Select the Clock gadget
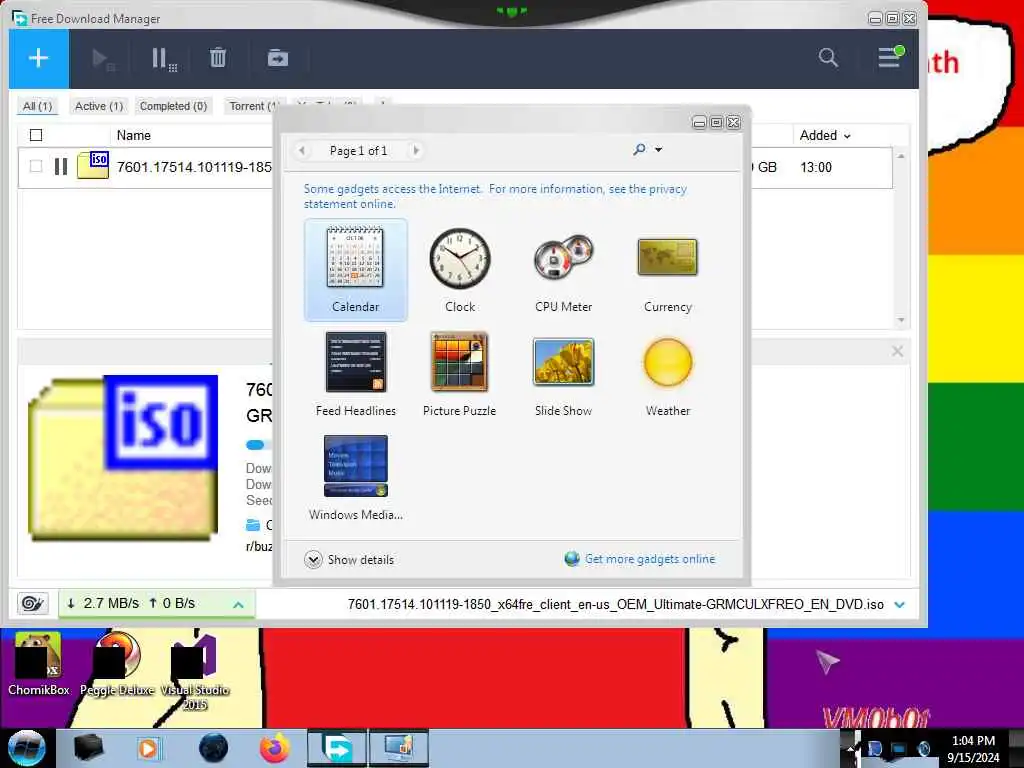 [460, 270]
